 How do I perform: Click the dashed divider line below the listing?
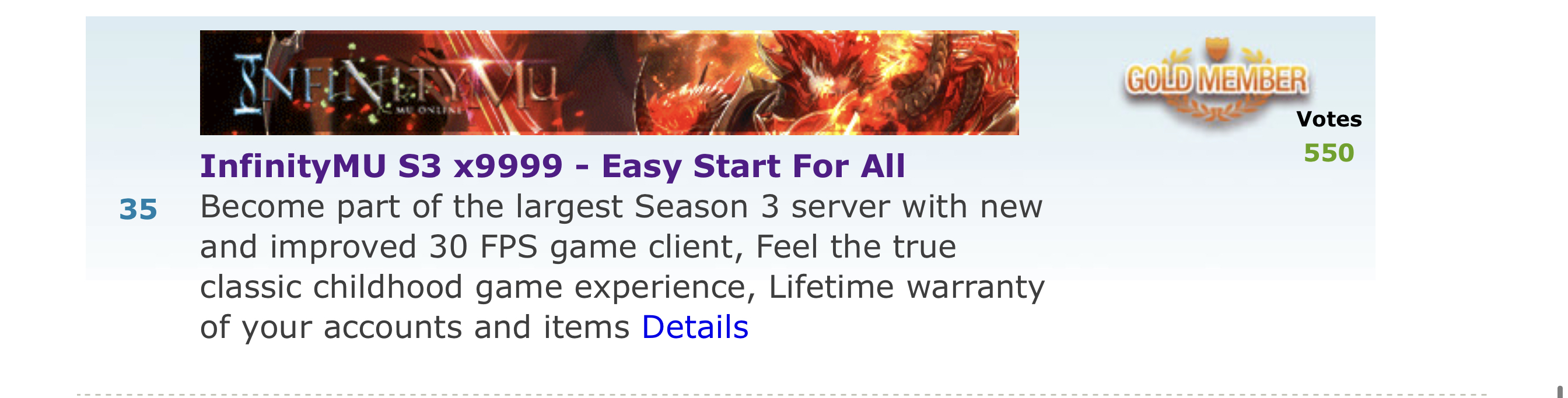(782, 395)
